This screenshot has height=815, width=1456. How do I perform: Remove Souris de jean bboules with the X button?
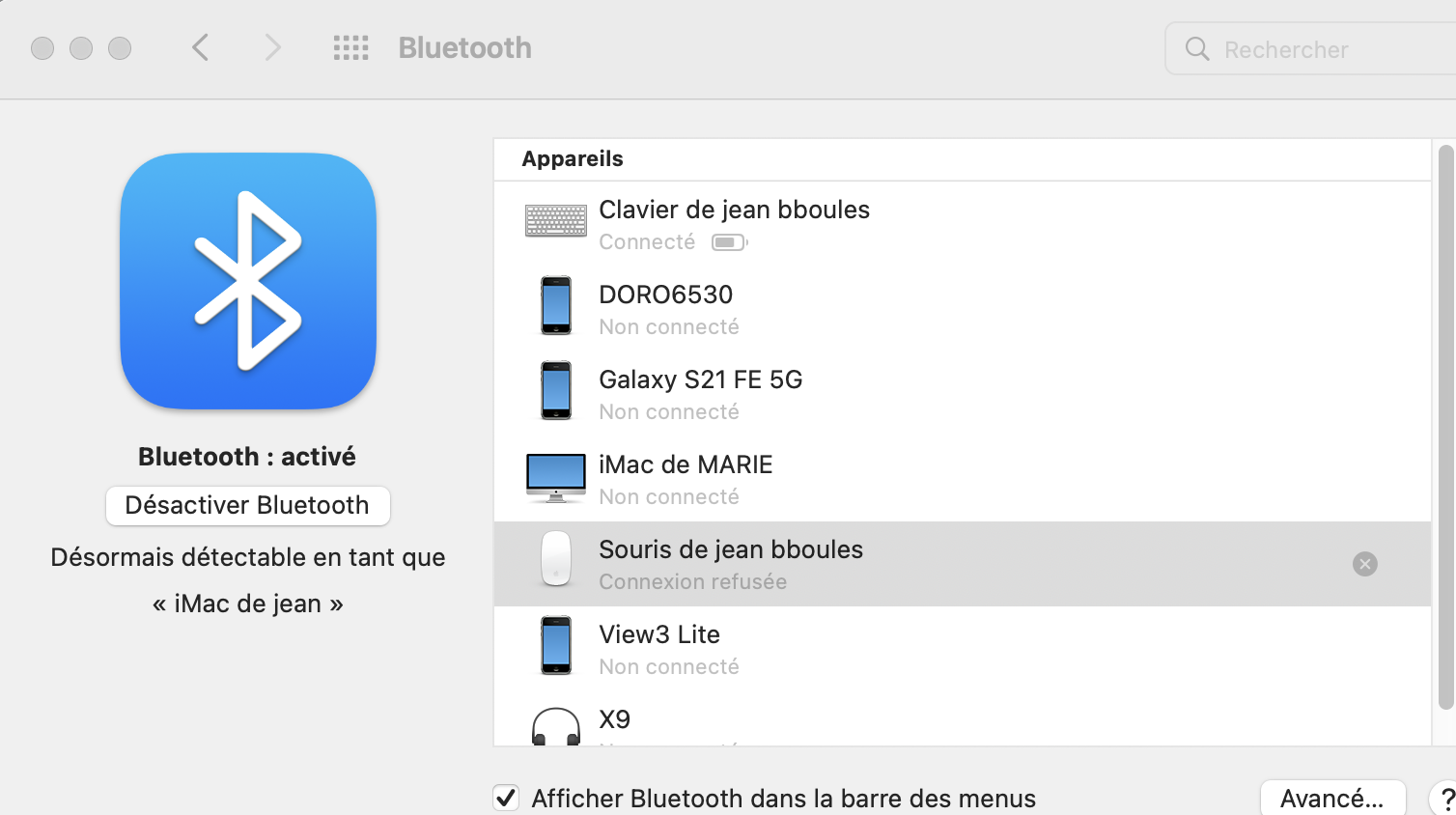(x=1364, y=564)
